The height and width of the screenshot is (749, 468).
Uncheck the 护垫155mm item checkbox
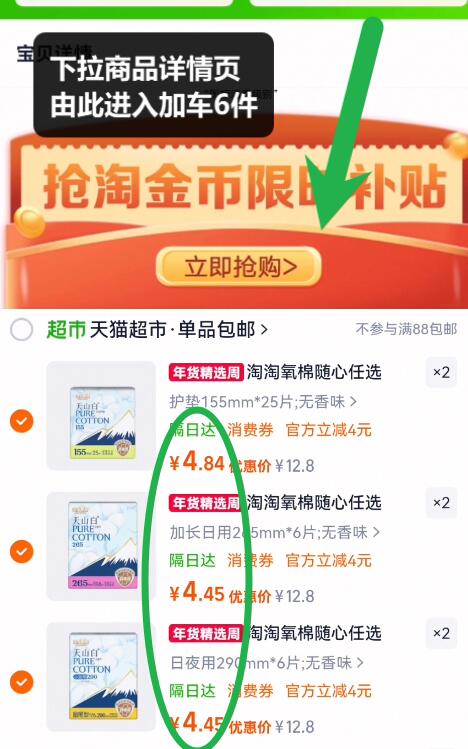(22, 421)
